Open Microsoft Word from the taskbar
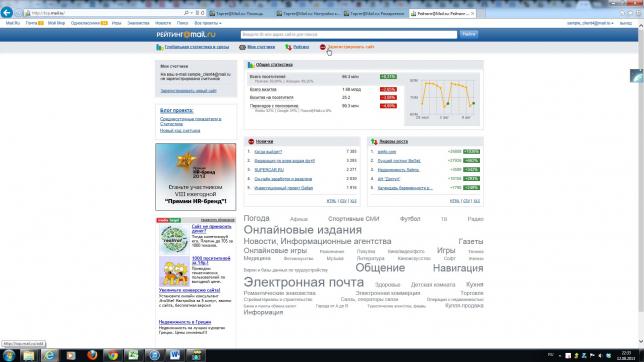This screenshot has width=644, height=362. point(175,355)
